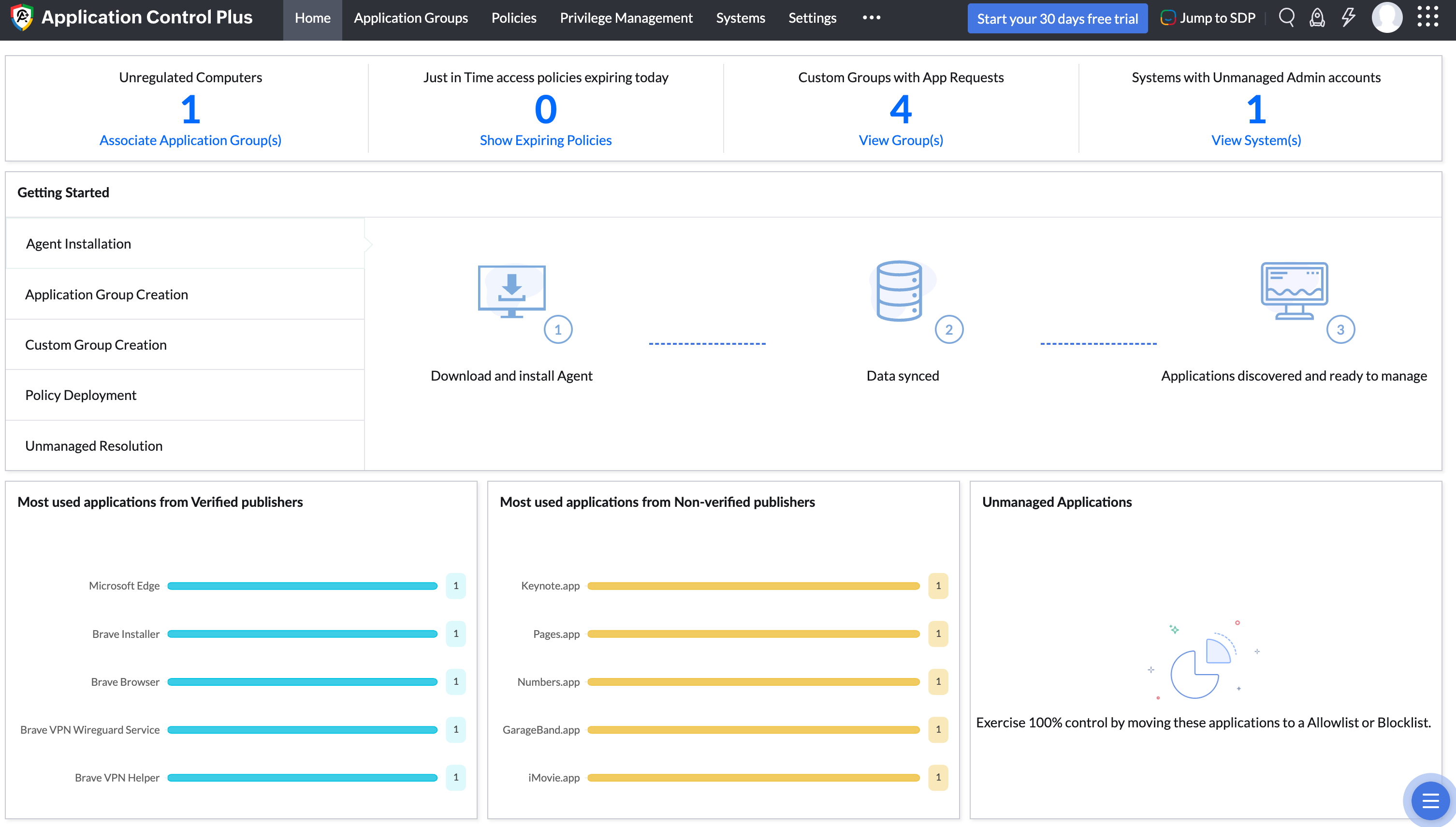Click the Microsoft Edge usage bar
Image resolution: width=1456 pixels, height=827 pixels.
[x=303, y=586]
